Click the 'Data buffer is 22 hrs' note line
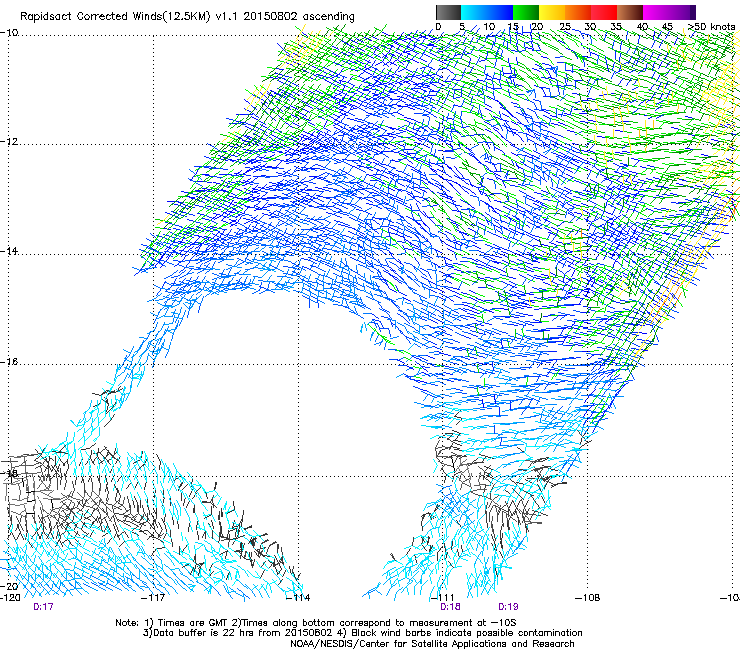740x650 pixels. (x=362, y=633)
